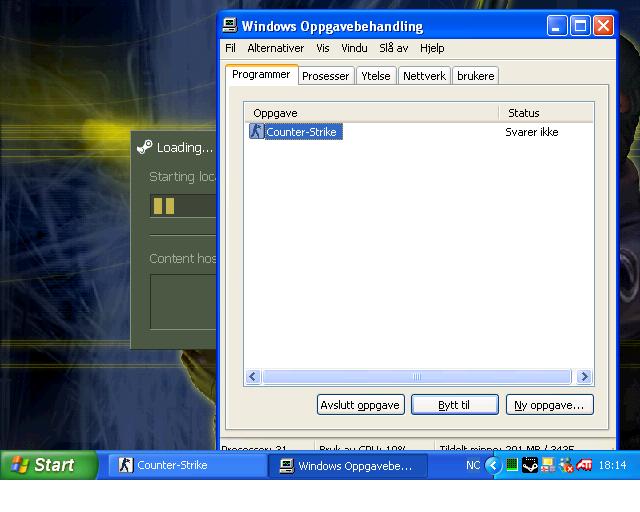Click the left arrow of horizontal scrollbar

(253, 376)
